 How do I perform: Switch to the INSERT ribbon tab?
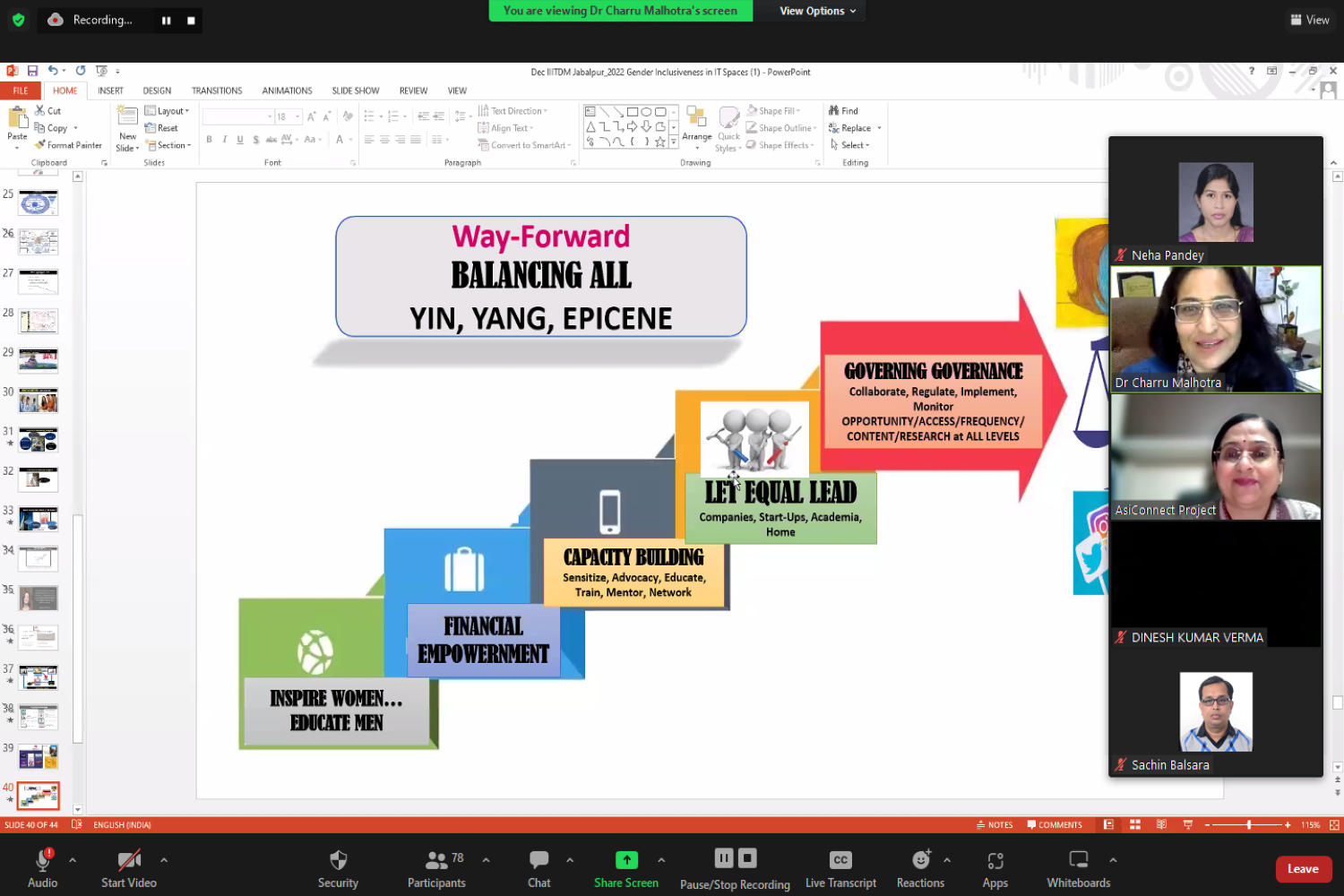[x=111, y=90]
